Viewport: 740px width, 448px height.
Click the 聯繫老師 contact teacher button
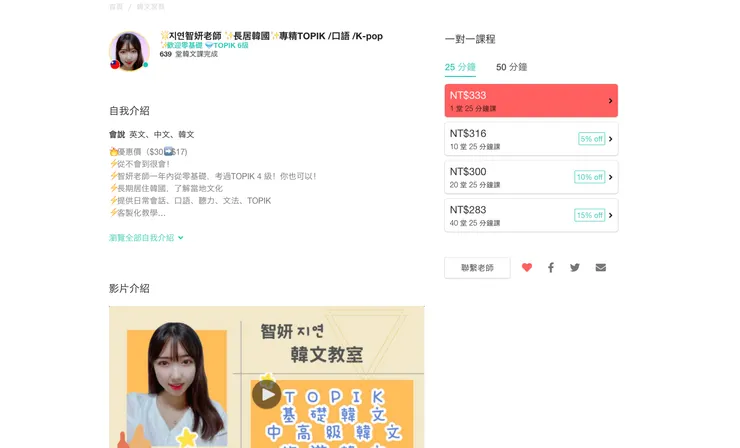[477, 268]
